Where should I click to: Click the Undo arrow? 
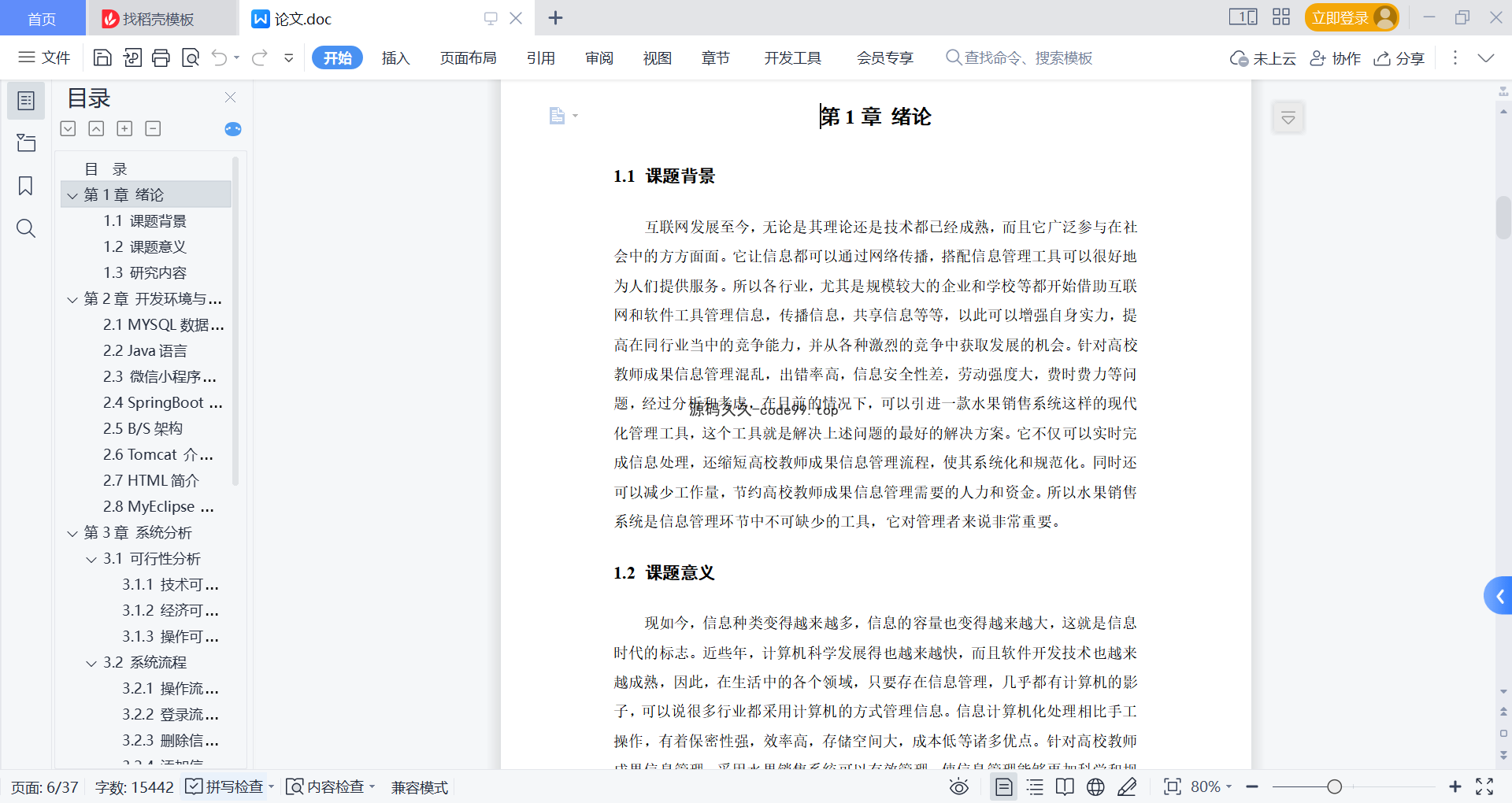[220, 57]
